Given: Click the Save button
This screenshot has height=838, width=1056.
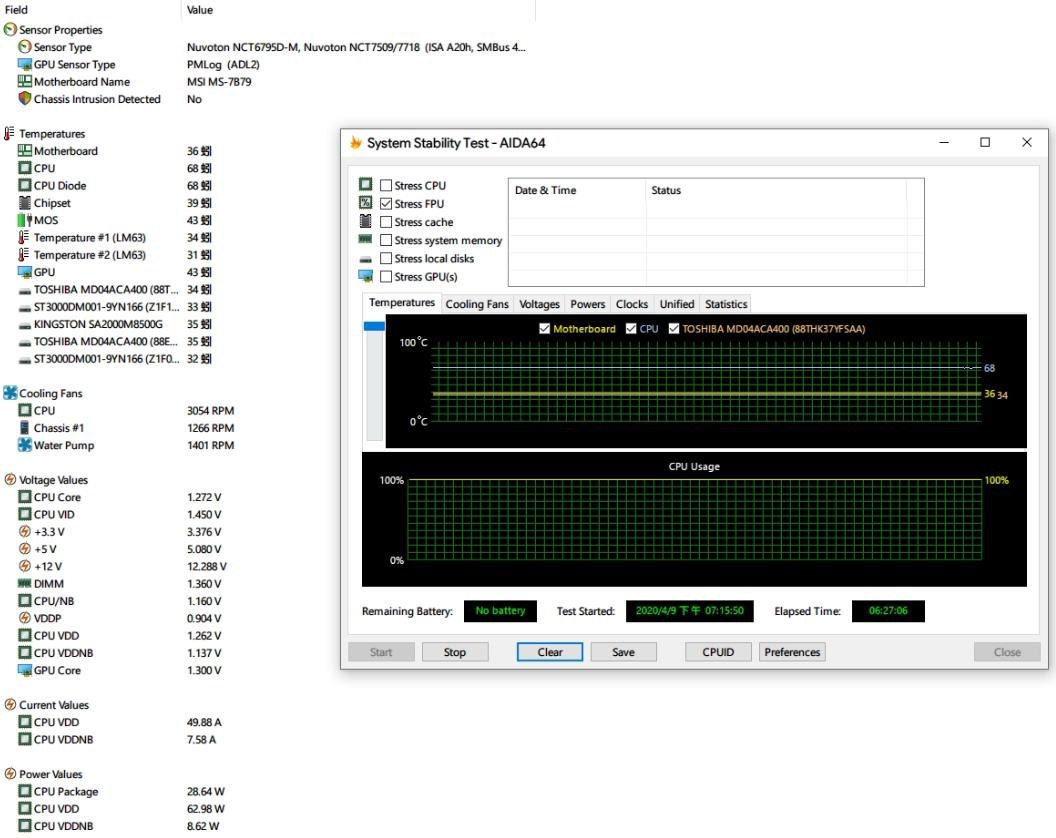Looking at the screenshot, I should (623, 652).
